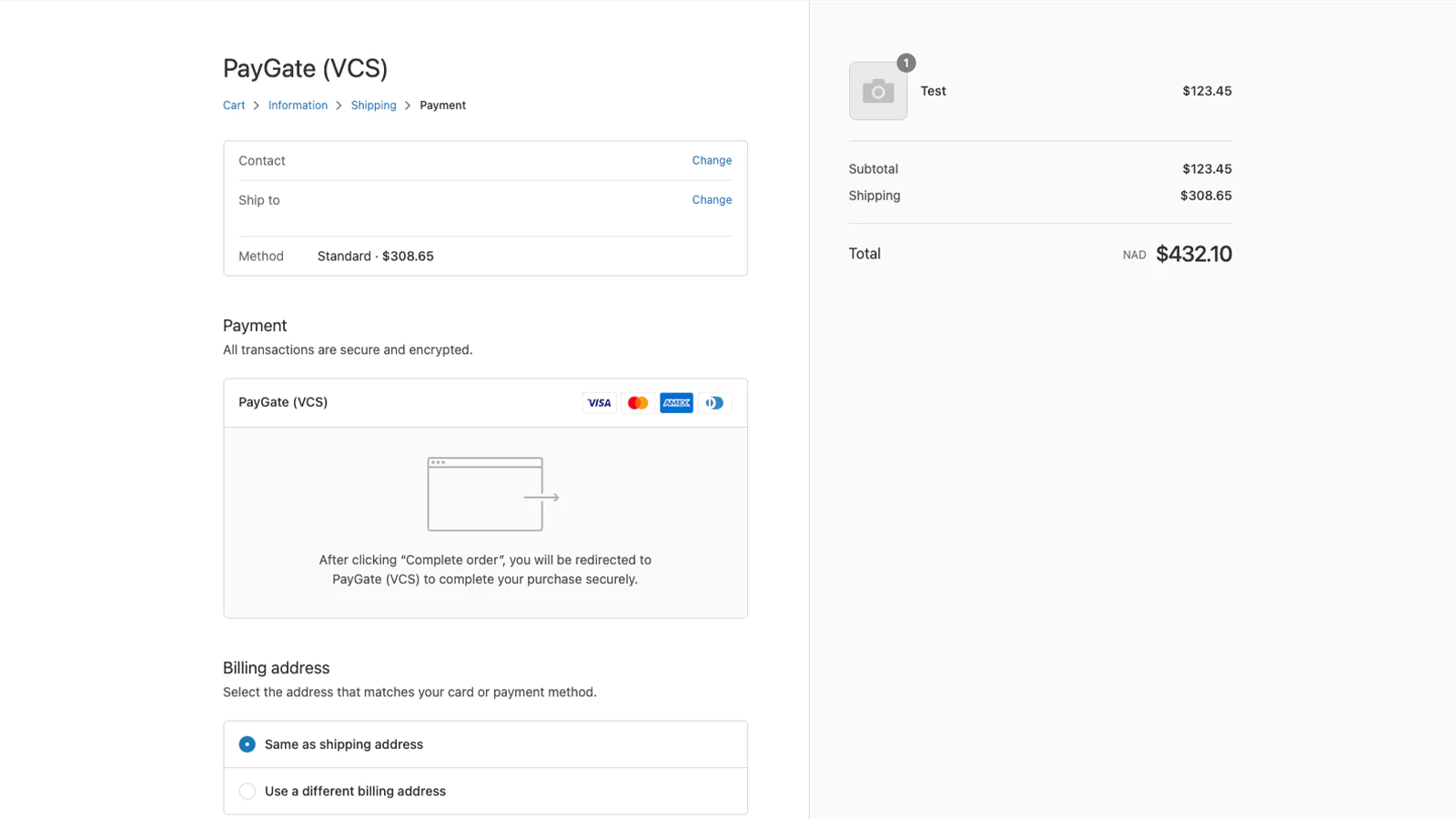
Task: Click the Shipping amount $308.65
Action: point(1206,196)
